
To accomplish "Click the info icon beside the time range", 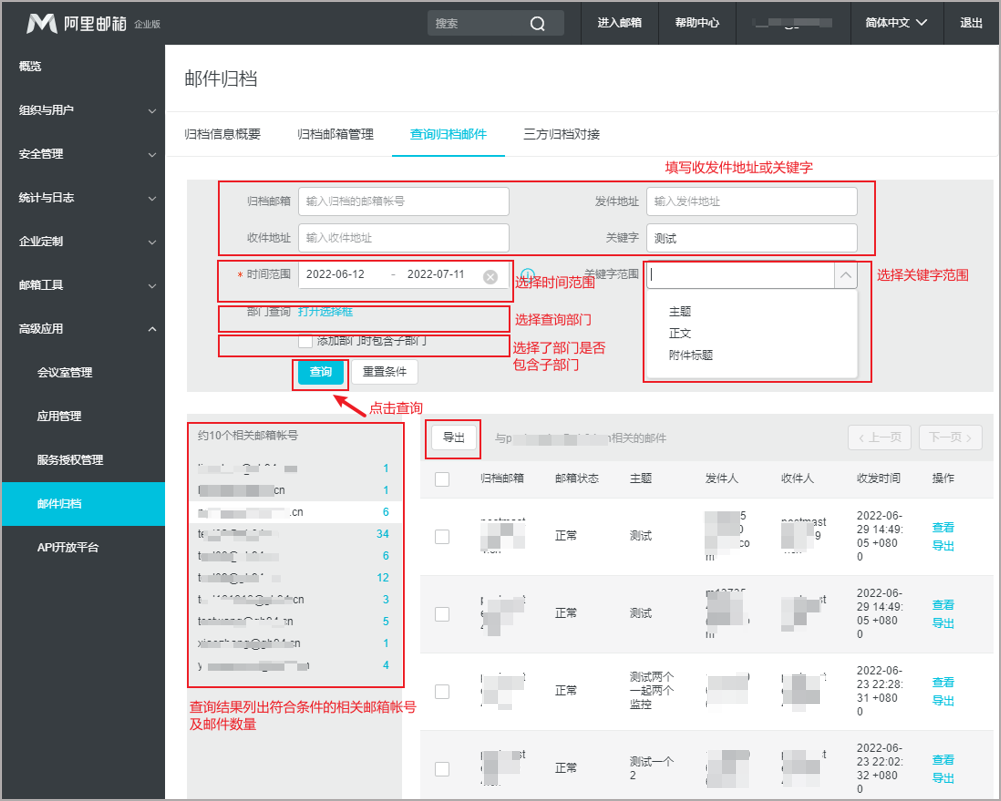I will coord(528,275).
